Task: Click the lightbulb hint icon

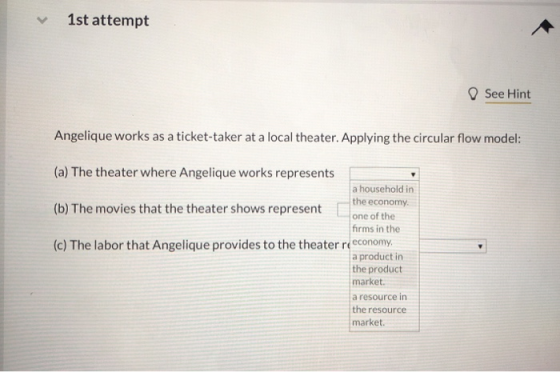Action: 472,94
